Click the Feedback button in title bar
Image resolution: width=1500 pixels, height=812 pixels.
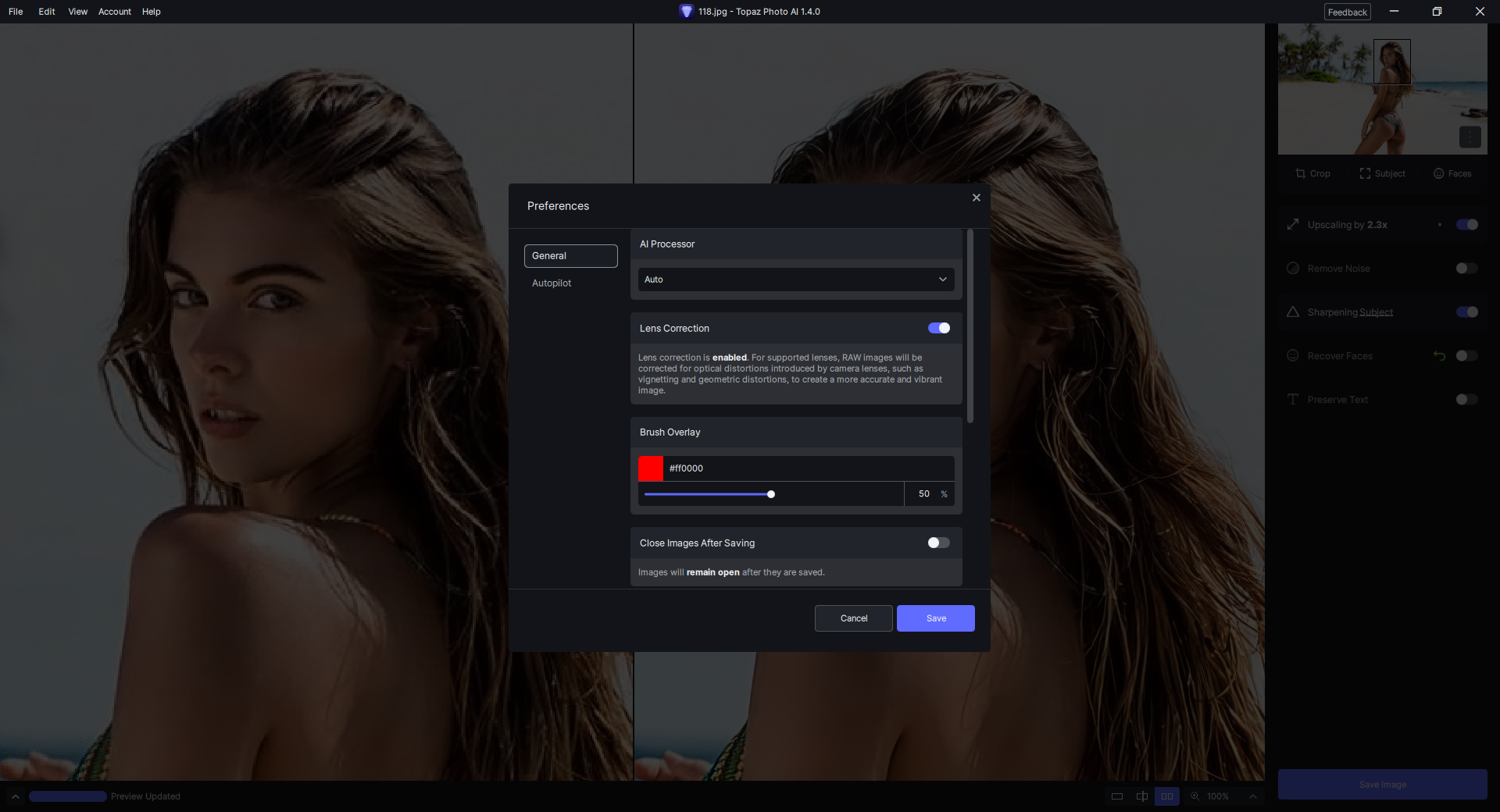point(1347,12)
